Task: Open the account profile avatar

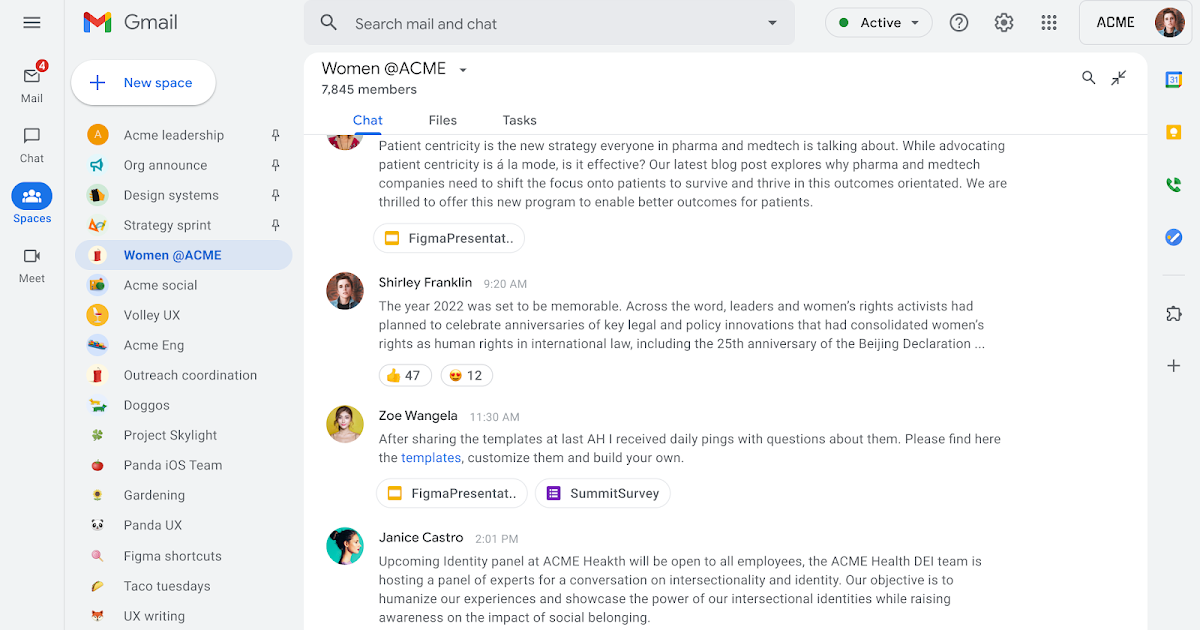Action: [x=1169, y=22]
